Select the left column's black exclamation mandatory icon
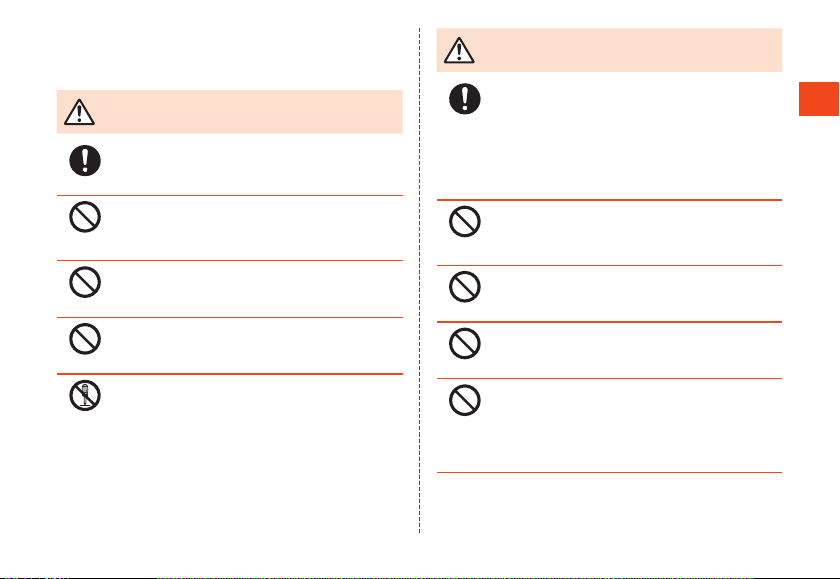 click(85, 160)
